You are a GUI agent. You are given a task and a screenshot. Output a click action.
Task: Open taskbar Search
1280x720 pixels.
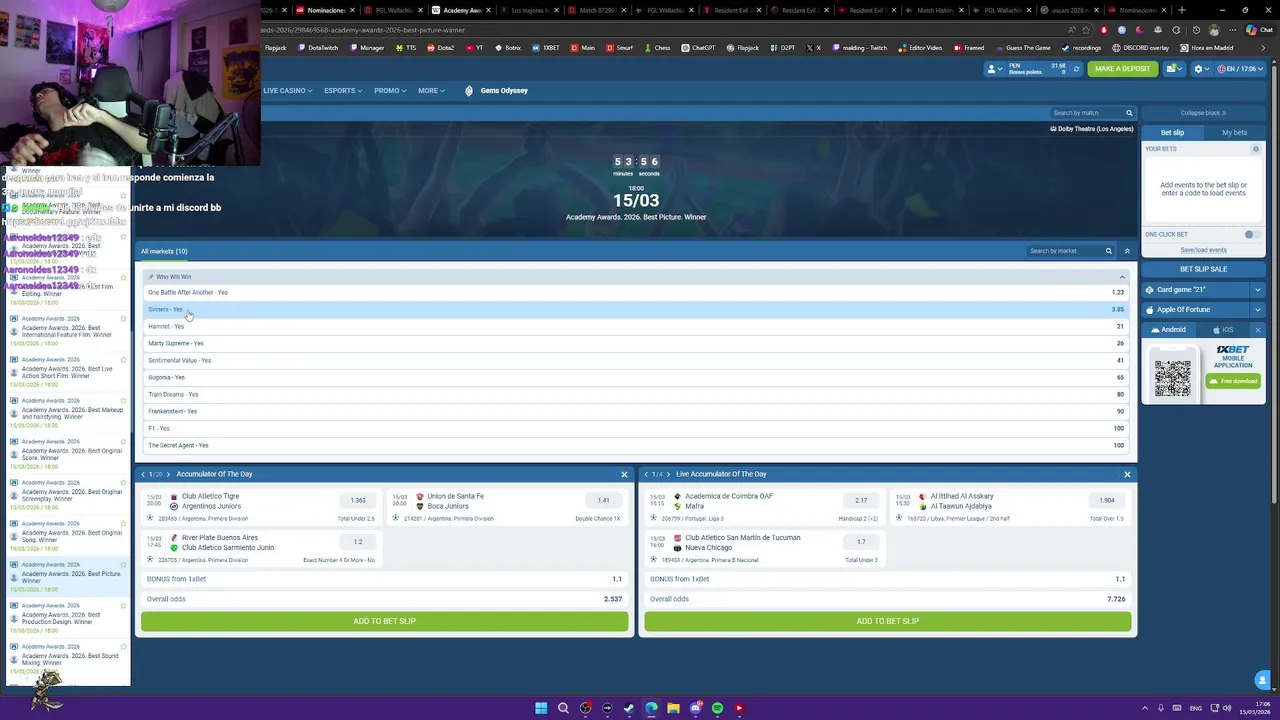(x=563, y=708)
